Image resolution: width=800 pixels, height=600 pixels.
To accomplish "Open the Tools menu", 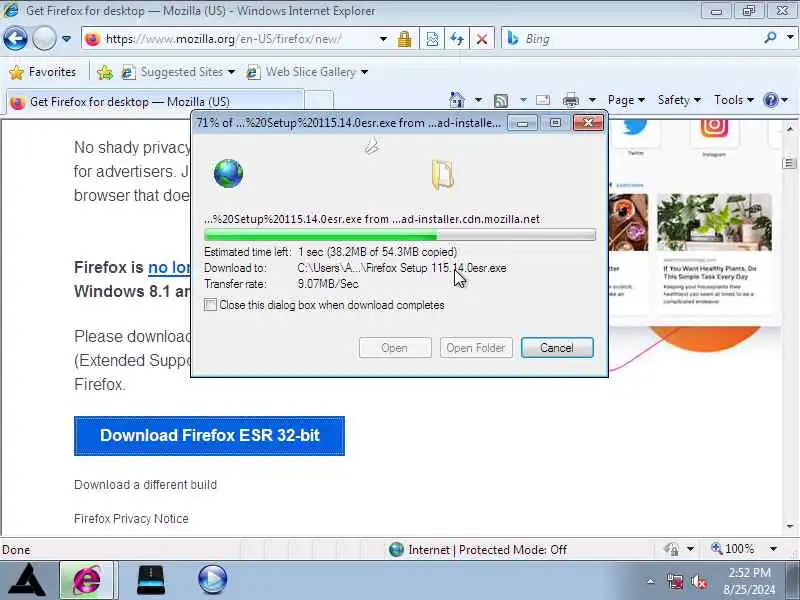I will 734,100.
